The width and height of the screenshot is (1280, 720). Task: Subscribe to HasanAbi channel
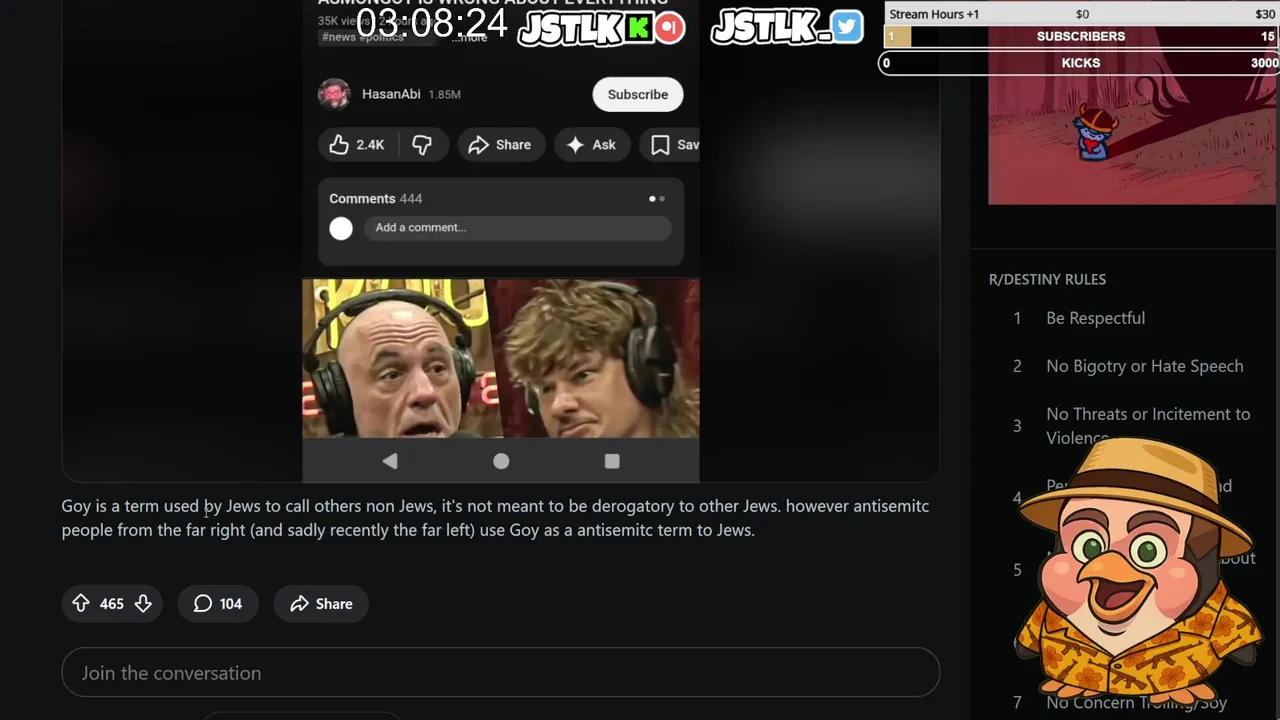click(637, 94)
